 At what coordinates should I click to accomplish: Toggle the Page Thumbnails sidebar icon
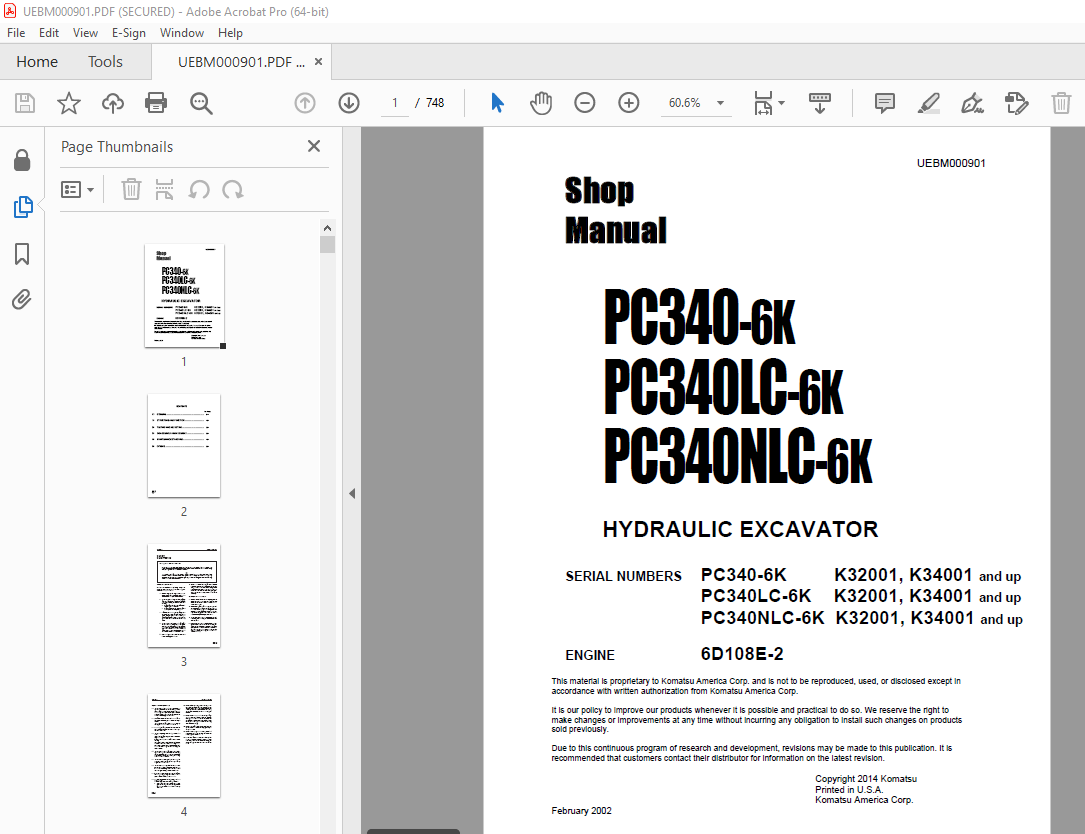22,207
